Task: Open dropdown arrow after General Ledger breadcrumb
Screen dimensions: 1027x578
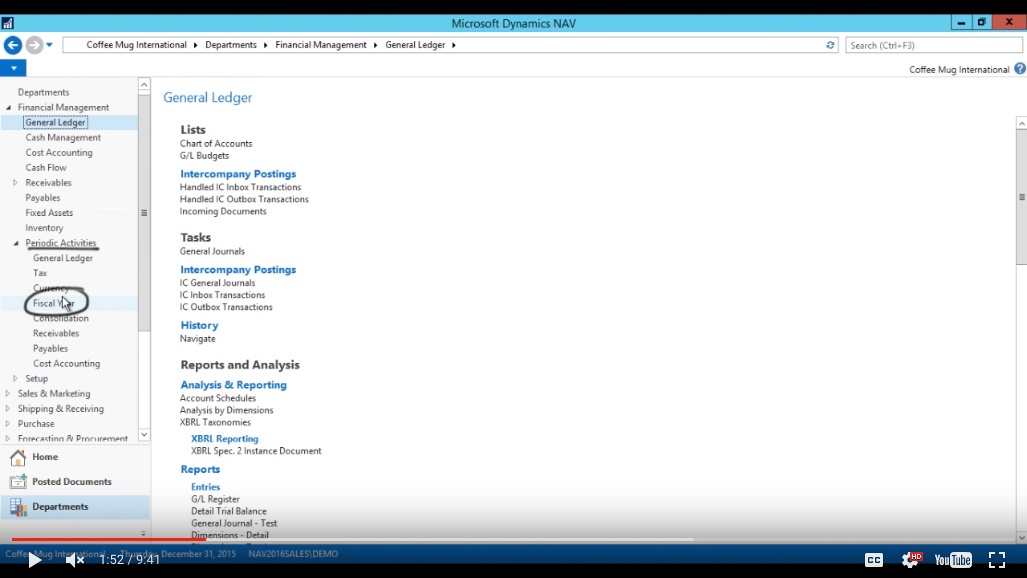Action: point(453,45)
